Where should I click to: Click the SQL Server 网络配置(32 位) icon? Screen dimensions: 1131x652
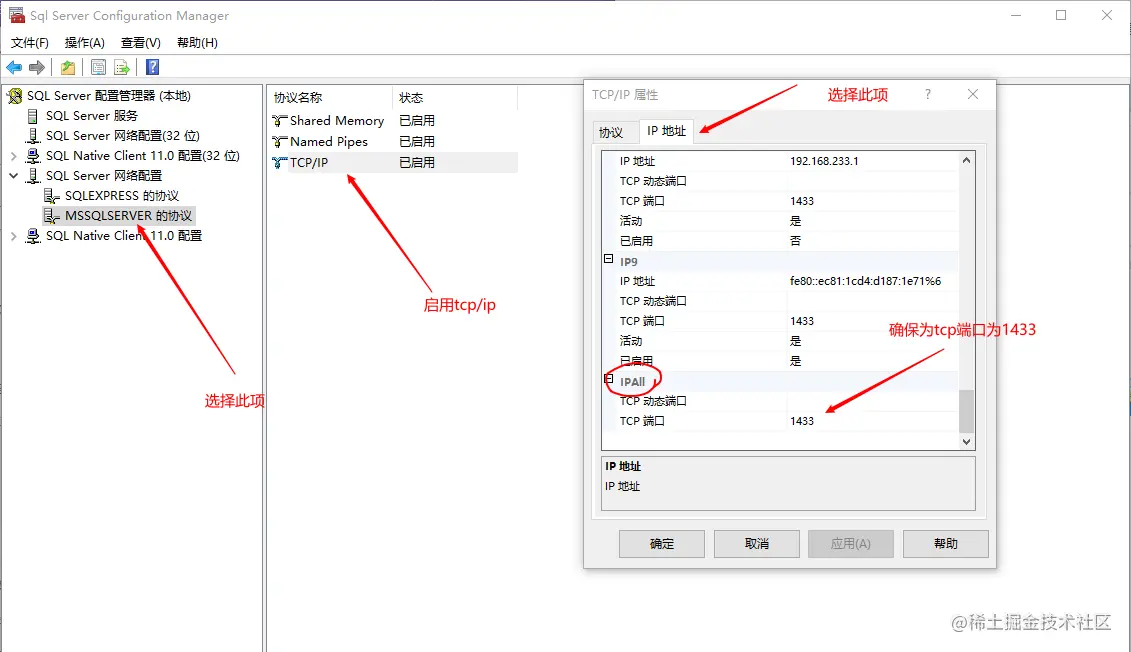point(32,136)
